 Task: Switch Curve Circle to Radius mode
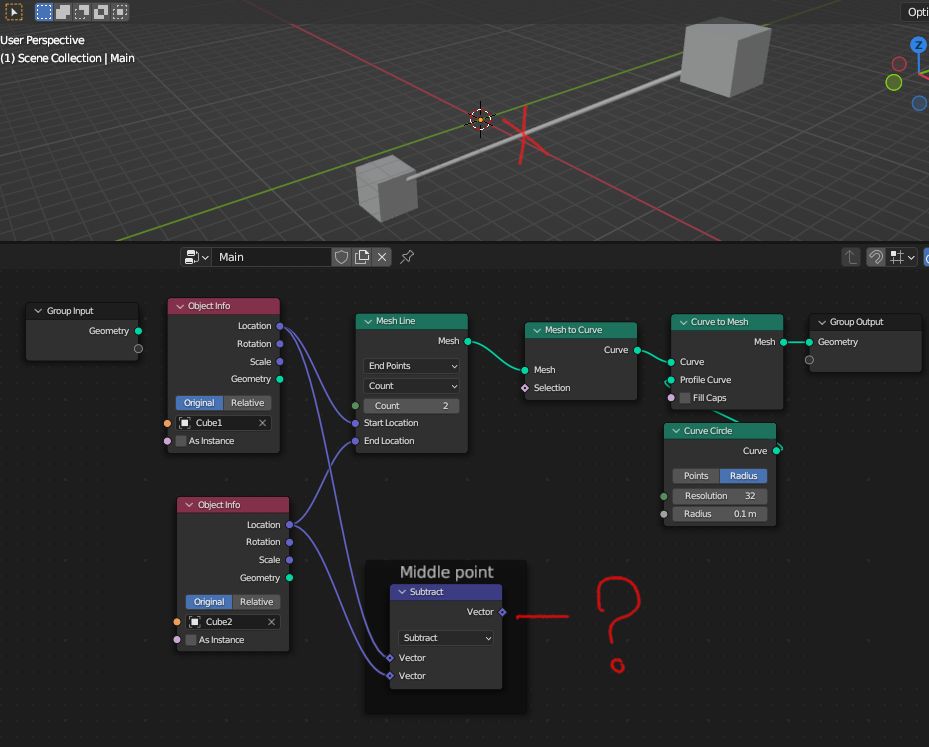click(744, 476)
